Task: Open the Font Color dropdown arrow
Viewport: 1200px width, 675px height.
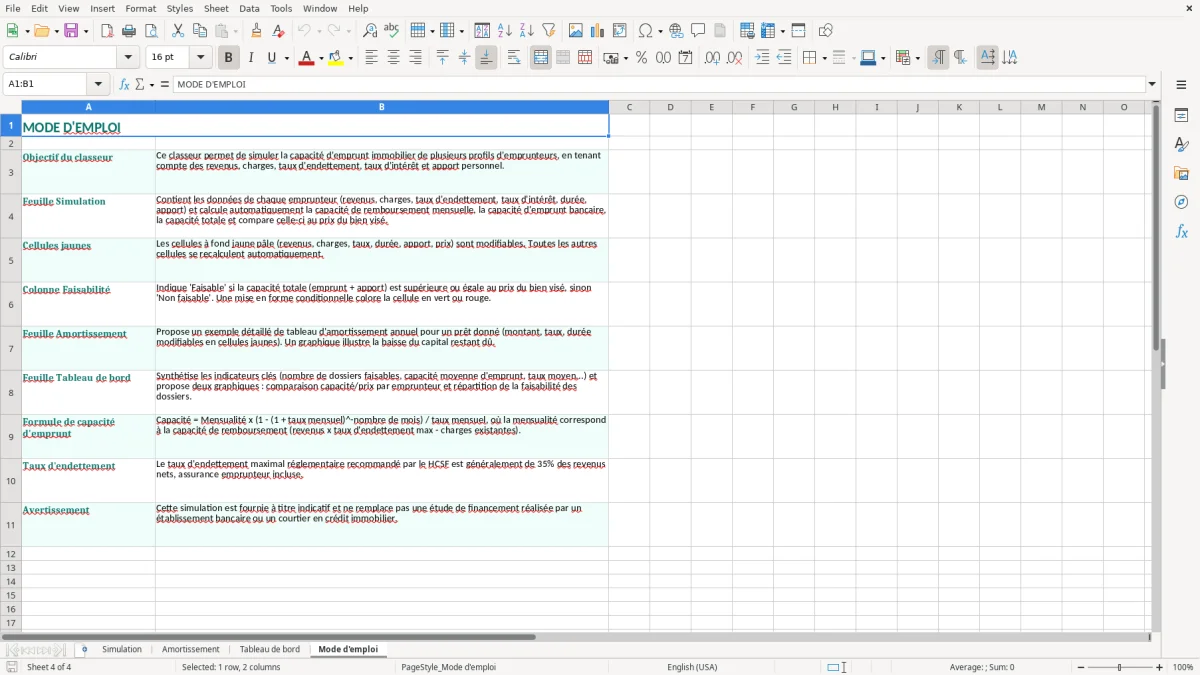Action: pyautogui.click(x=320, y=58)
